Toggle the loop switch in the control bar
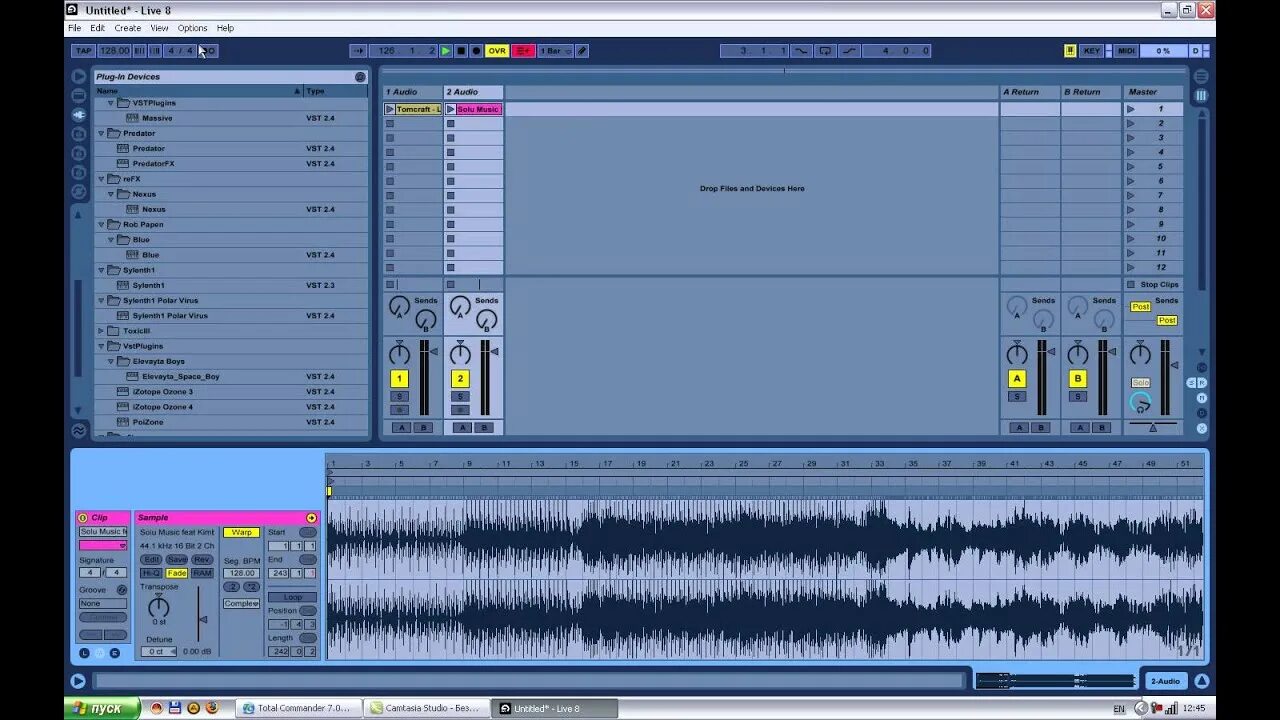Image resolution: width=1280 pixels, height=720 pixels. [x=825, y=51]
